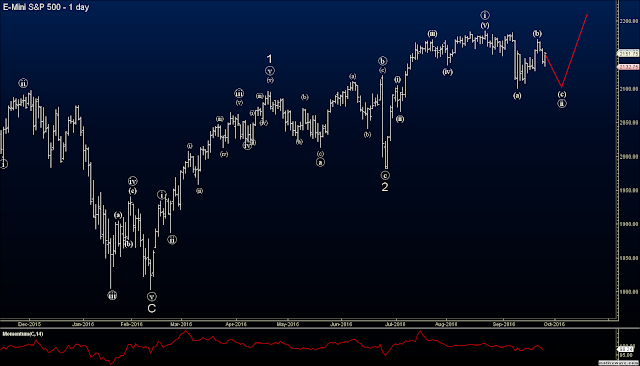Click the Apr-2016 date axis label
This screenshot has width=640, height=366.
click(x=236, y=324)
